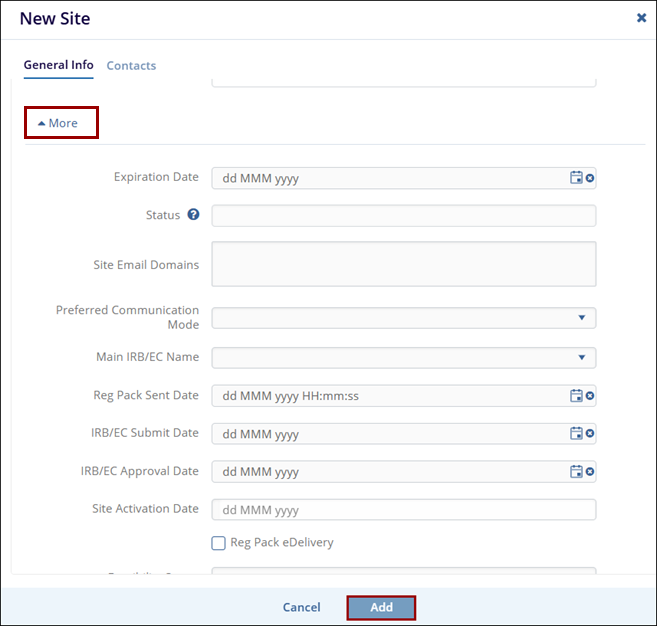Screen dimensions: 657x626
Task: Click the Cancel link
Action: pyautogui.click(x=301, y=607)
